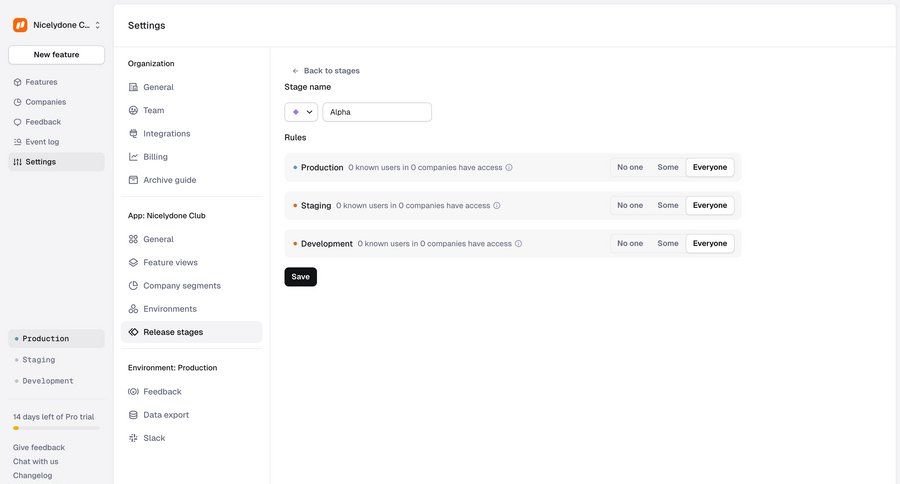Open the organization switcher chevrons
Viewport: 900px width, 484px height.
pos(98,25)
